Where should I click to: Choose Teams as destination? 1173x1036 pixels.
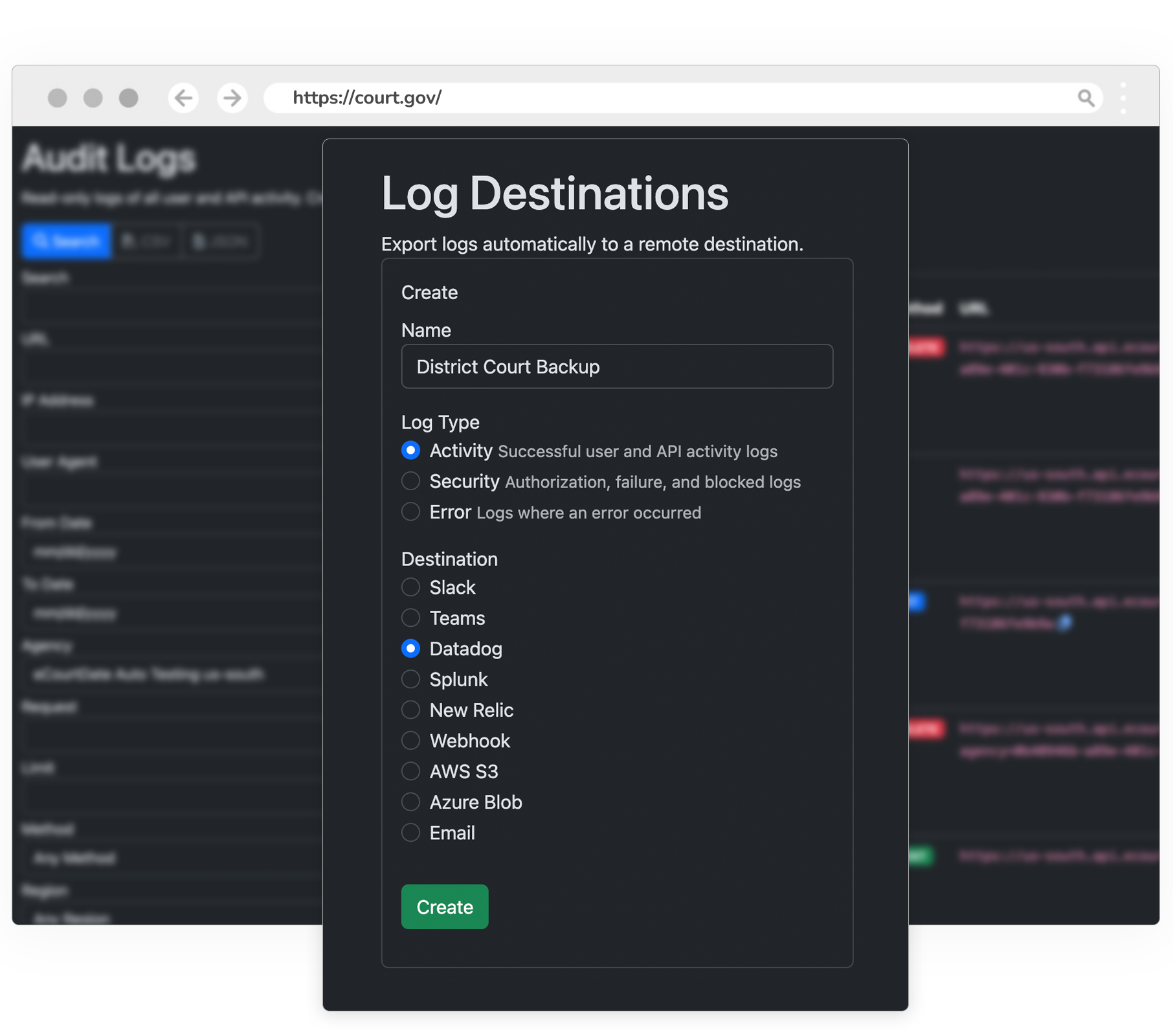410,618
